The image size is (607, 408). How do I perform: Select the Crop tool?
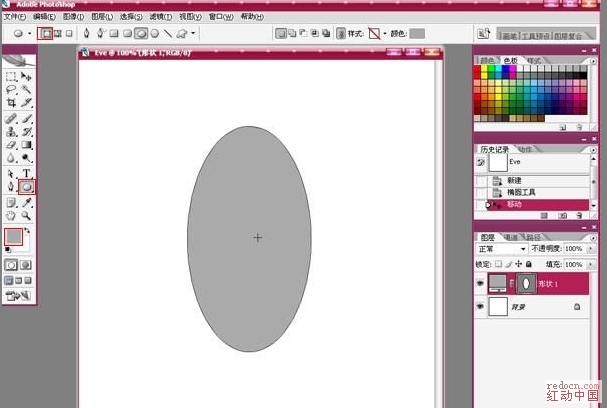click(11, 103)
